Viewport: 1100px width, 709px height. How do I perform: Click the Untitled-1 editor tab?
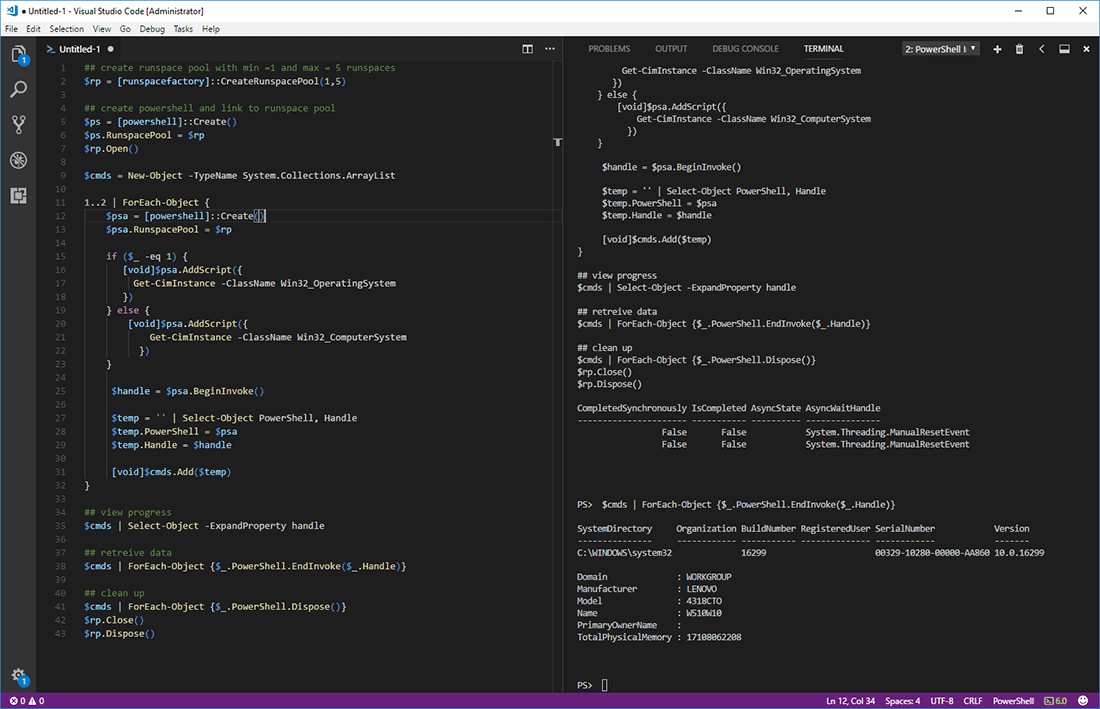79,49
